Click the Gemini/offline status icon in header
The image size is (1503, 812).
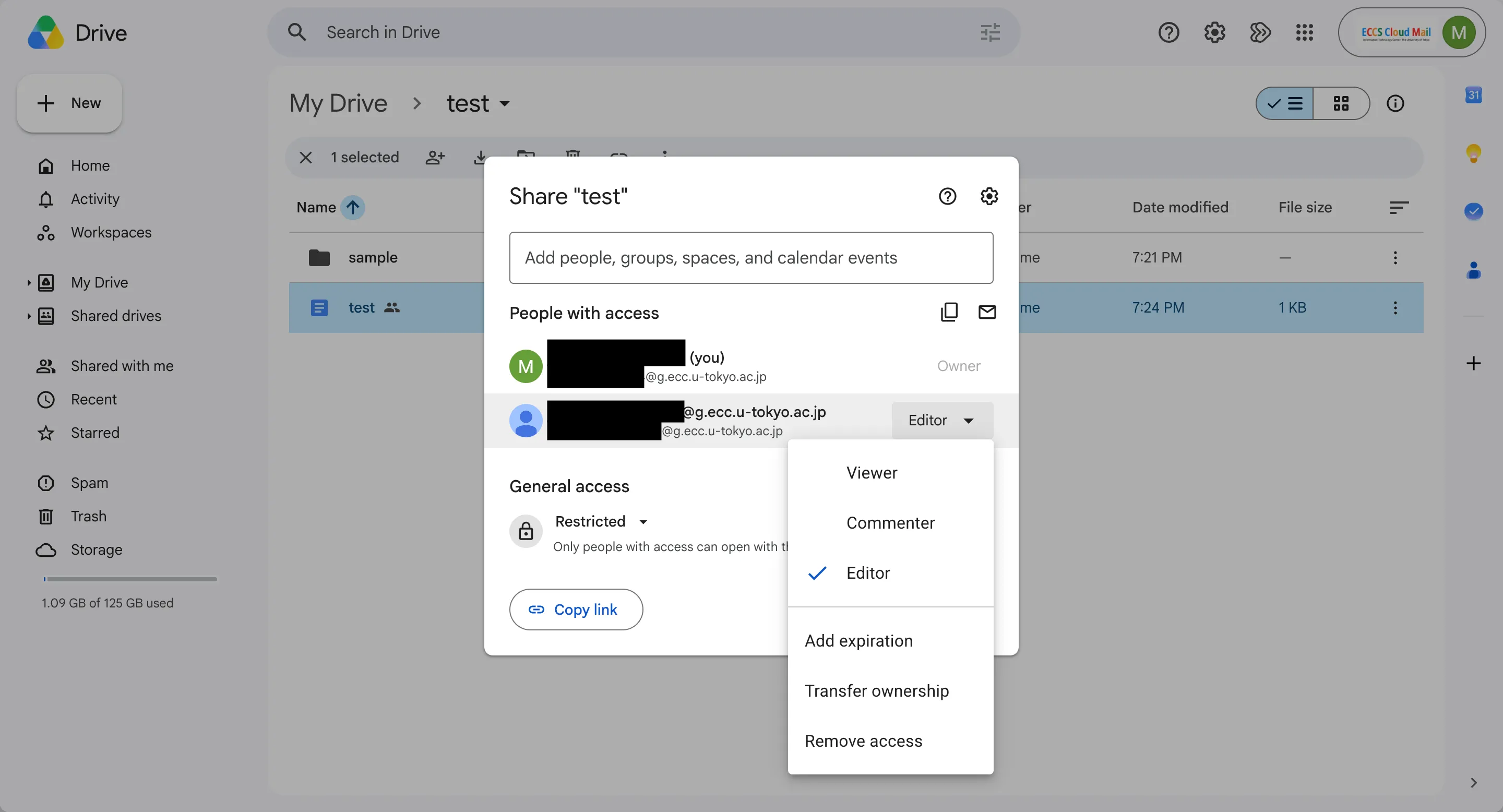[x=1260, y=32]
